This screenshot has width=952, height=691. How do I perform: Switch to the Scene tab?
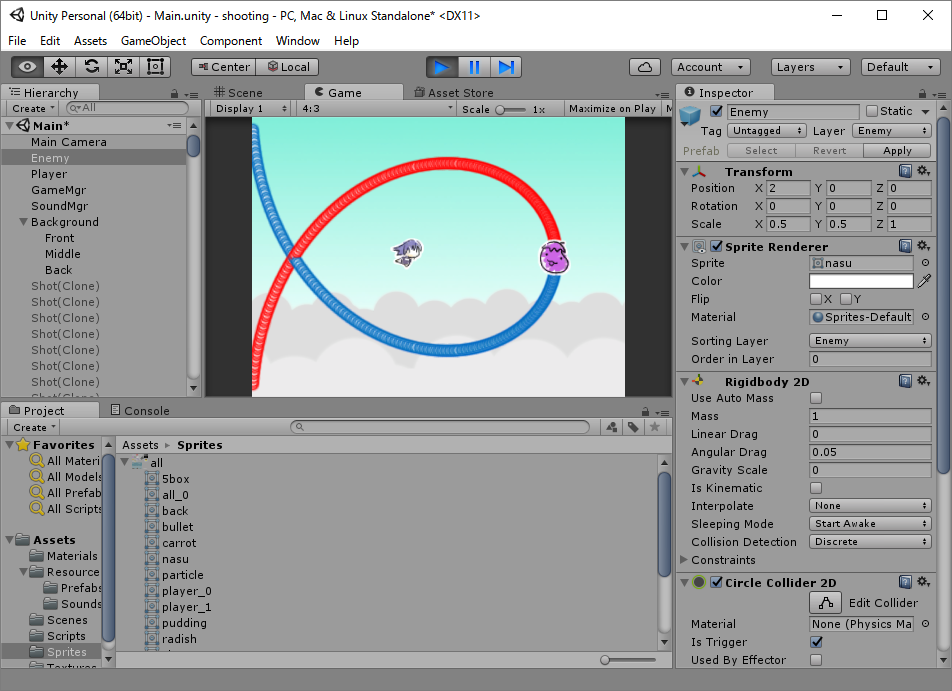coord(238,92)
